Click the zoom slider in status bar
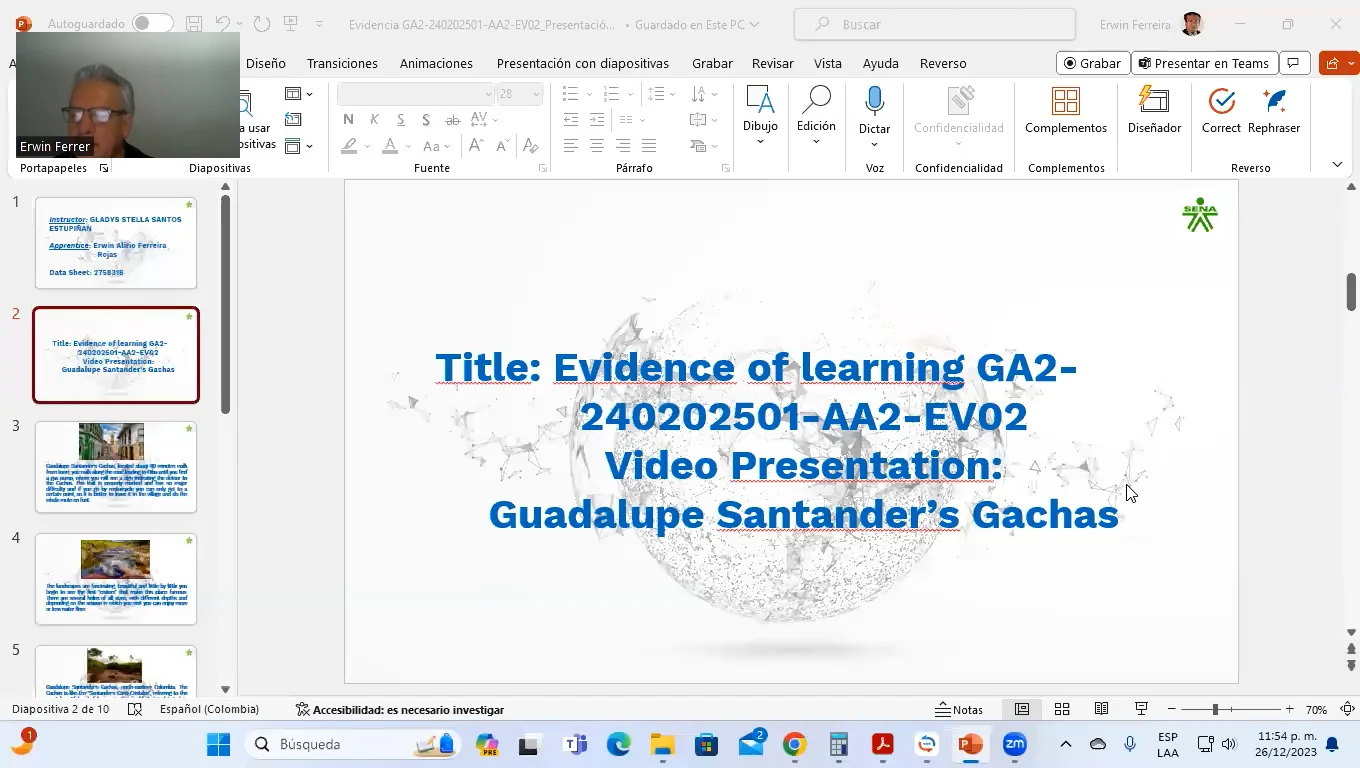The height and width of the screenshot is (768, 1360). (1215, 709)
